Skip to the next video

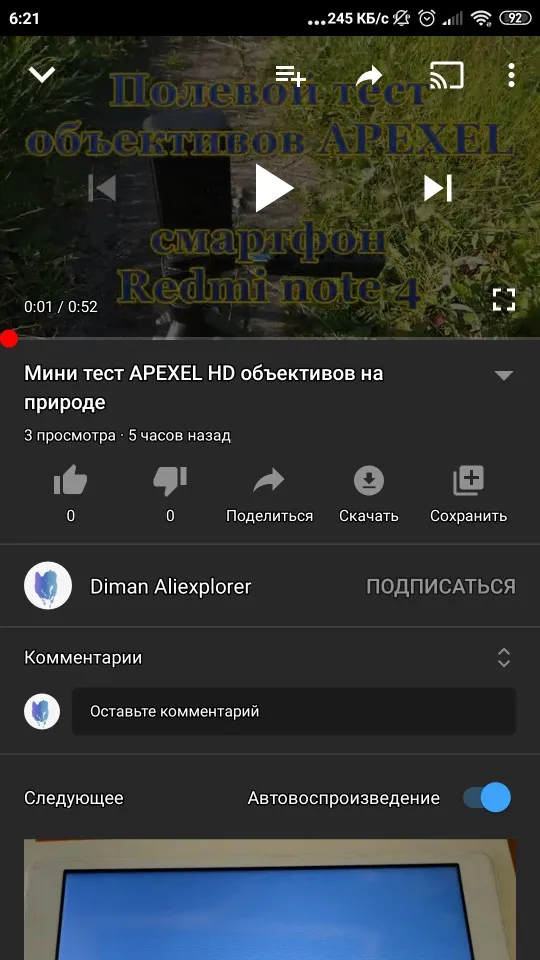pos(438,188)
